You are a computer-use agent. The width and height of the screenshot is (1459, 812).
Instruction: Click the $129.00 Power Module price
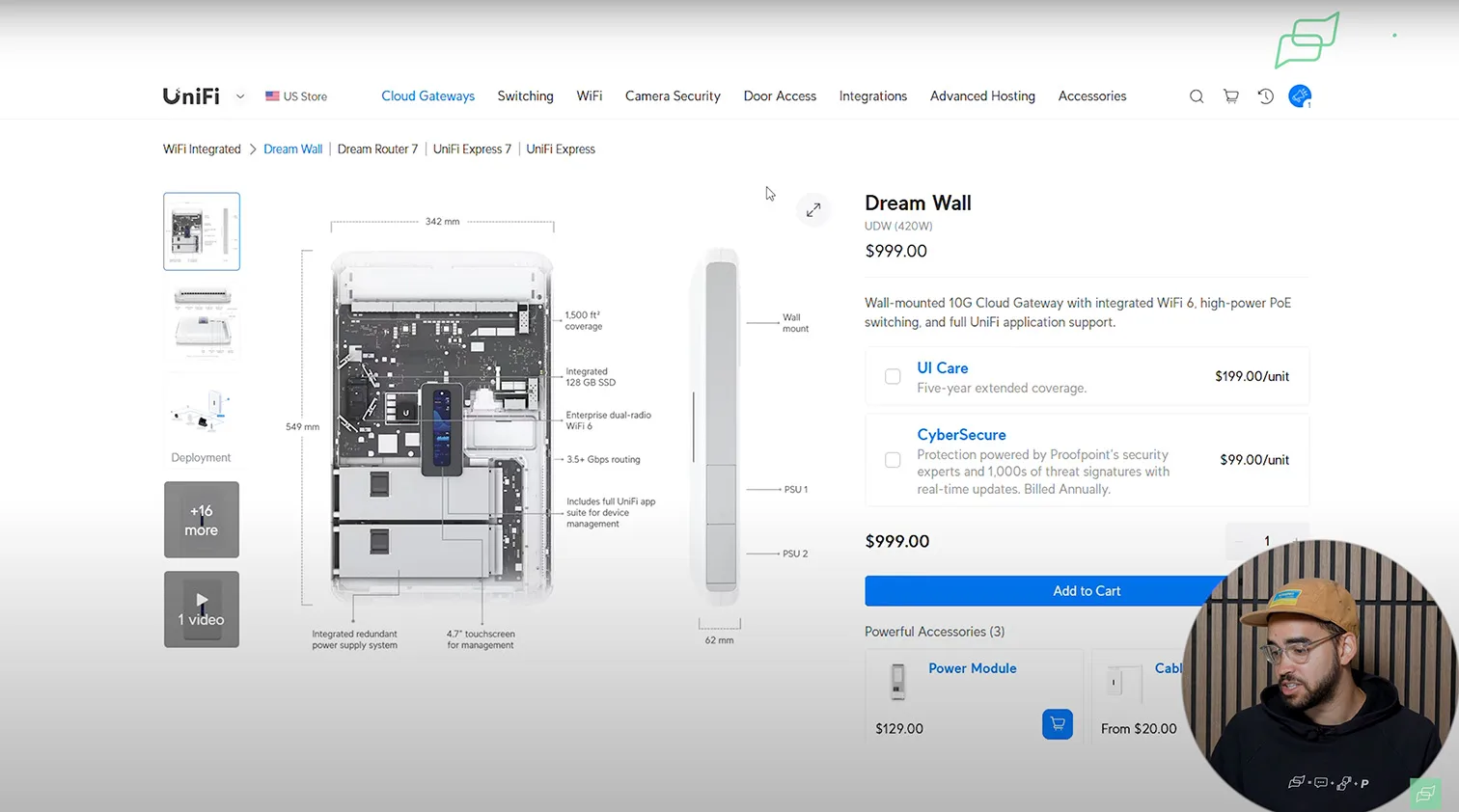pyautogui.click(x=899, y=729)
